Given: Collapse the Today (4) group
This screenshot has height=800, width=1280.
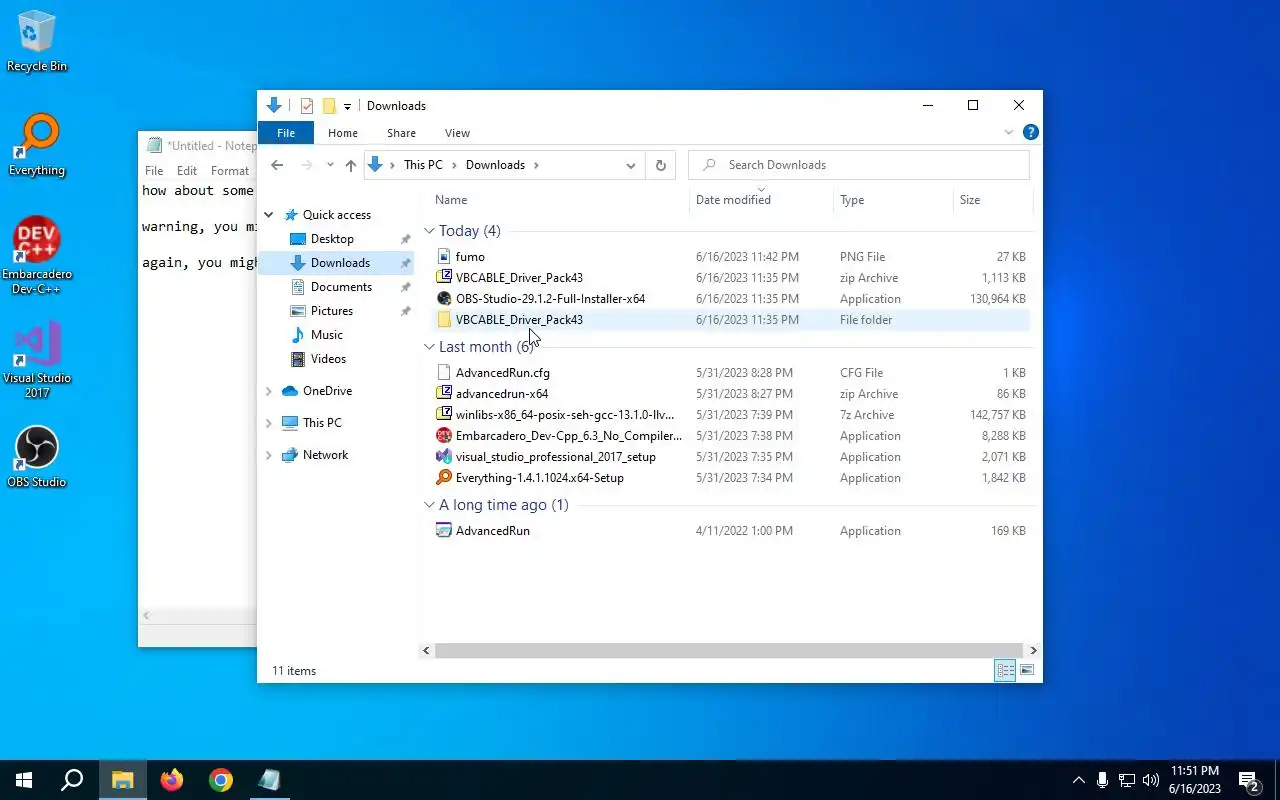Looking at the screenshot, I should 429,231.
